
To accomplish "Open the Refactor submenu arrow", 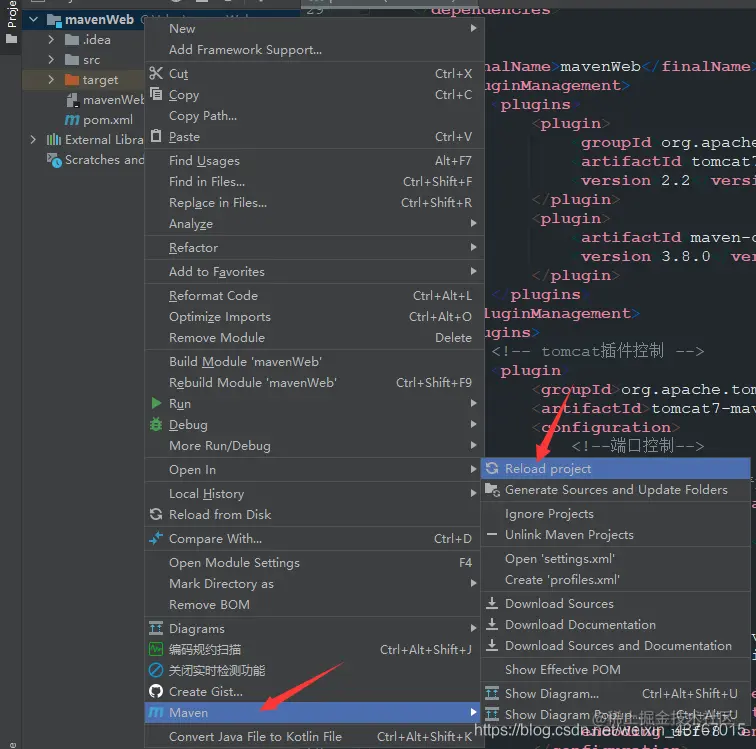I will point(473,247).
